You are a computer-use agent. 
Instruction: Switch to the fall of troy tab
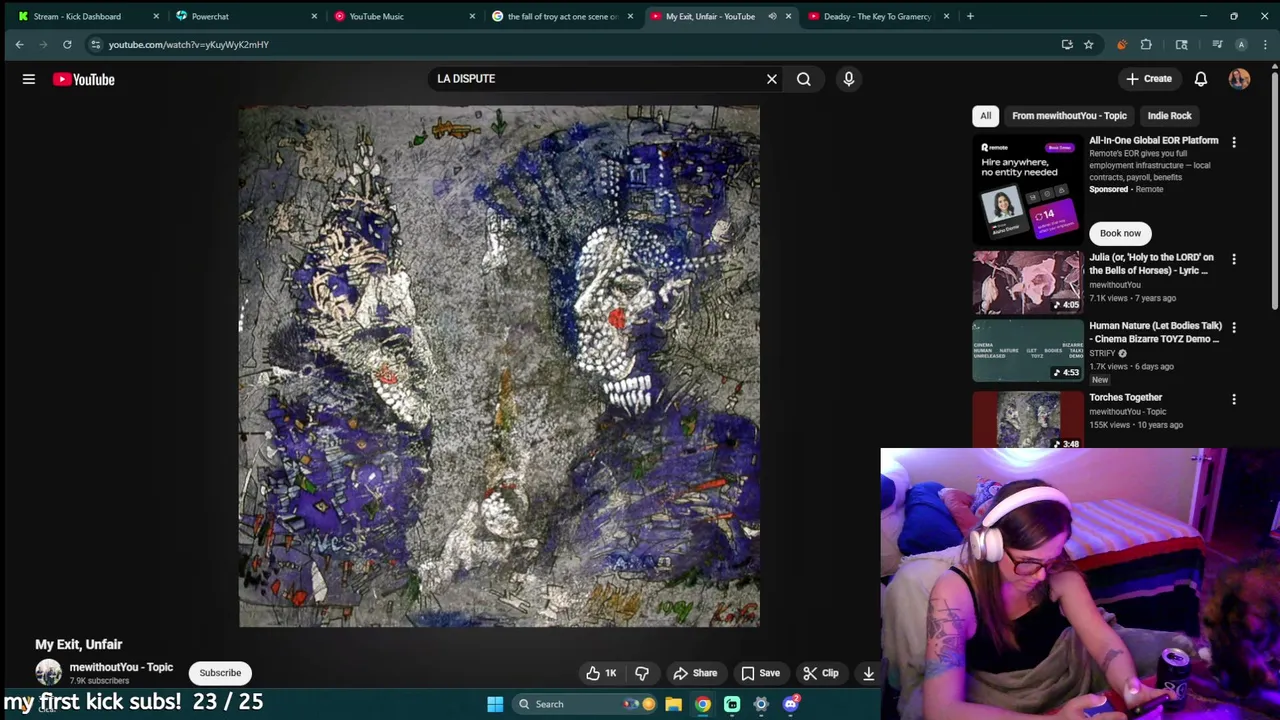[563, 16]
